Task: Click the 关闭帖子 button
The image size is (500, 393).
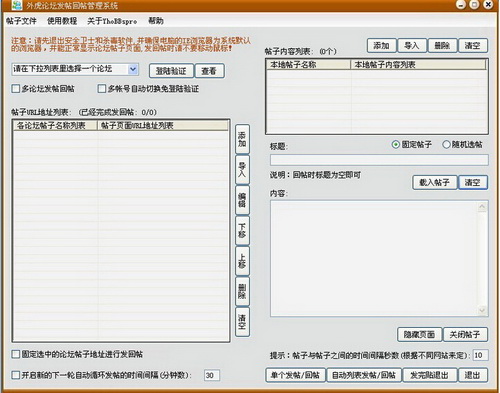Action: click(x=465, y=335)
